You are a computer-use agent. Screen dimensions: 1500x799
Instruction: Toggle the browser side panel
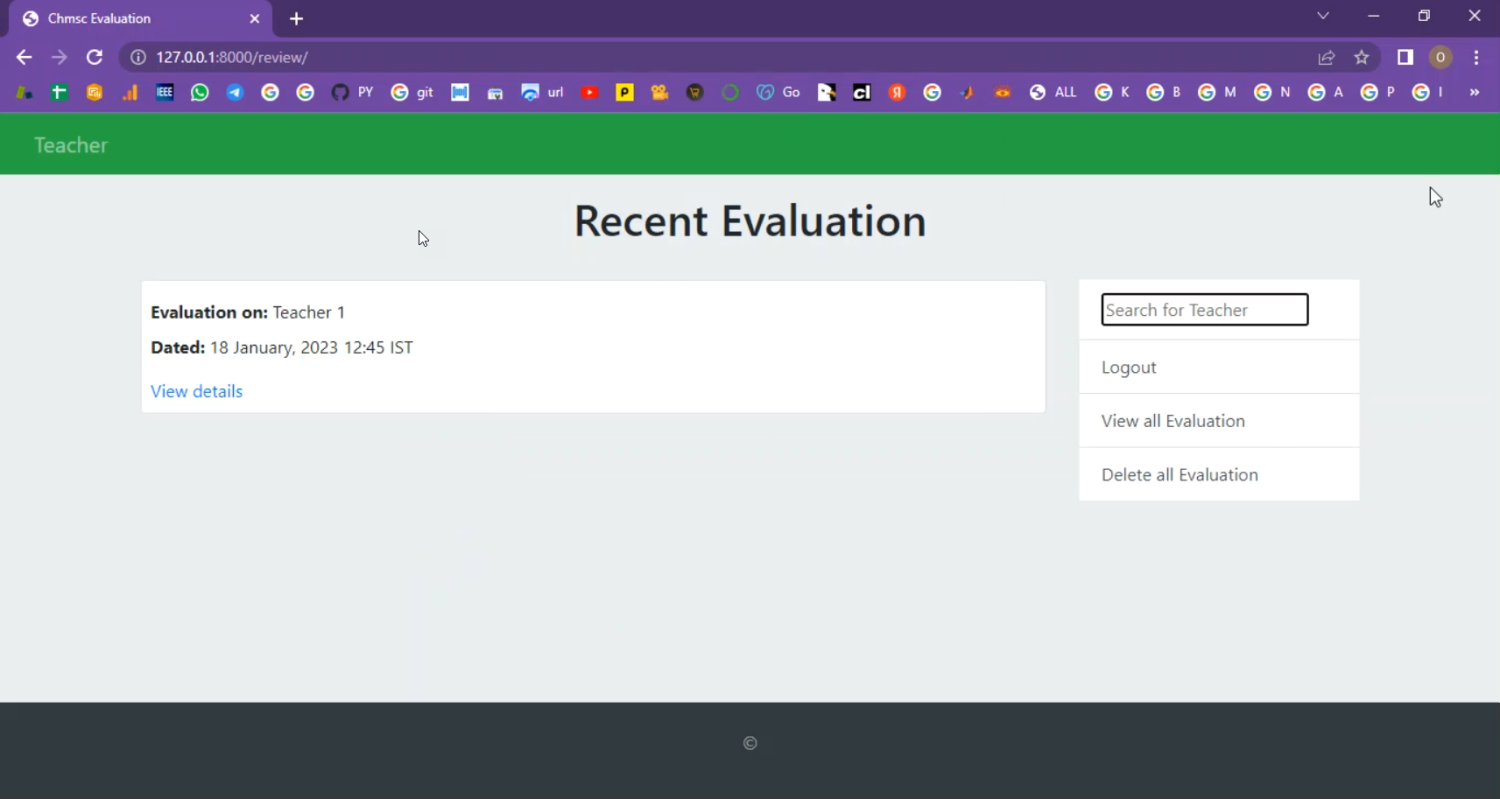point(1405,58)
